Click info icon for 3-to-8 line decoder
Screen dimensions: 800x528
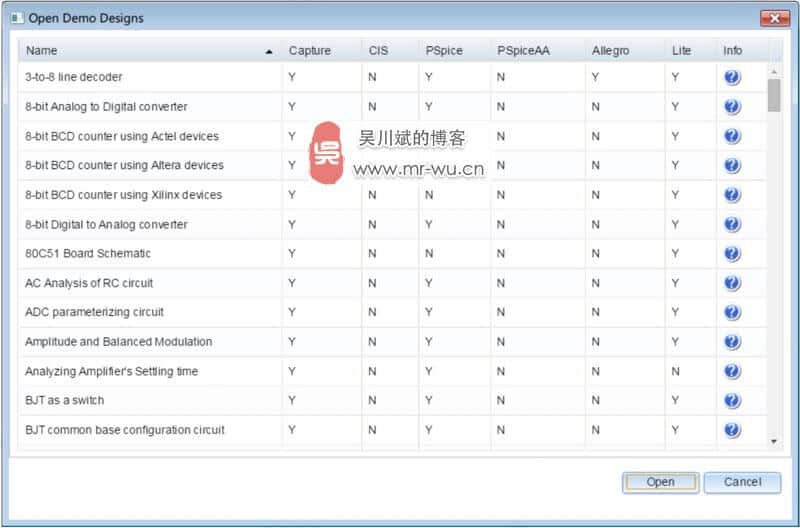[x=732, y=77]
